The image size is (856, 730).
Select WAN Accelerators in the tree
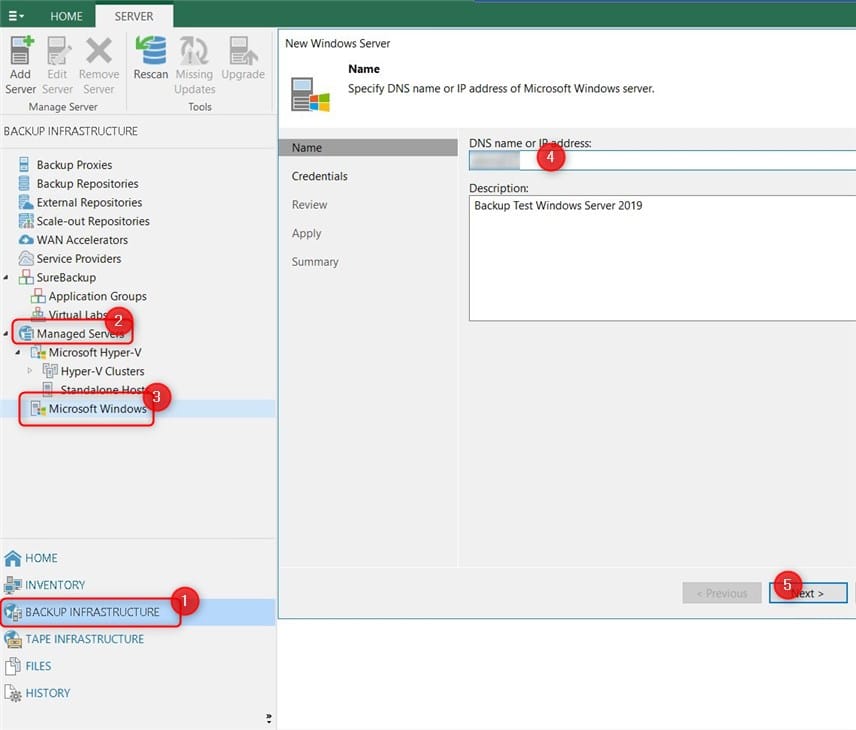click(x=82, y=240)
